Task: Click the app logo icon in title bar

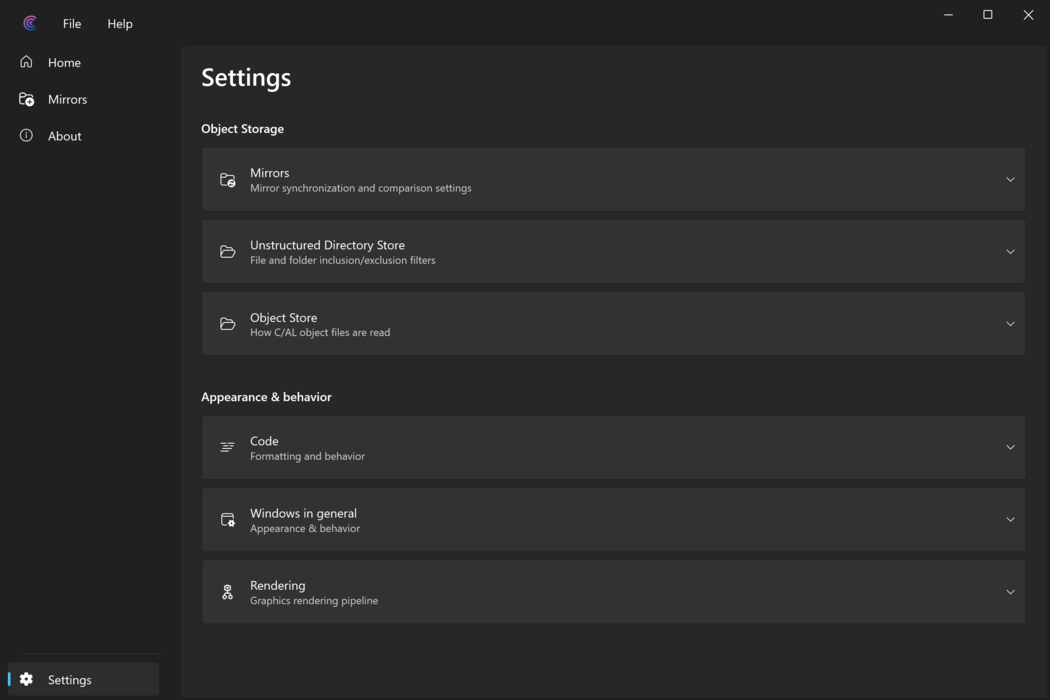Action: tap(30, 23)
